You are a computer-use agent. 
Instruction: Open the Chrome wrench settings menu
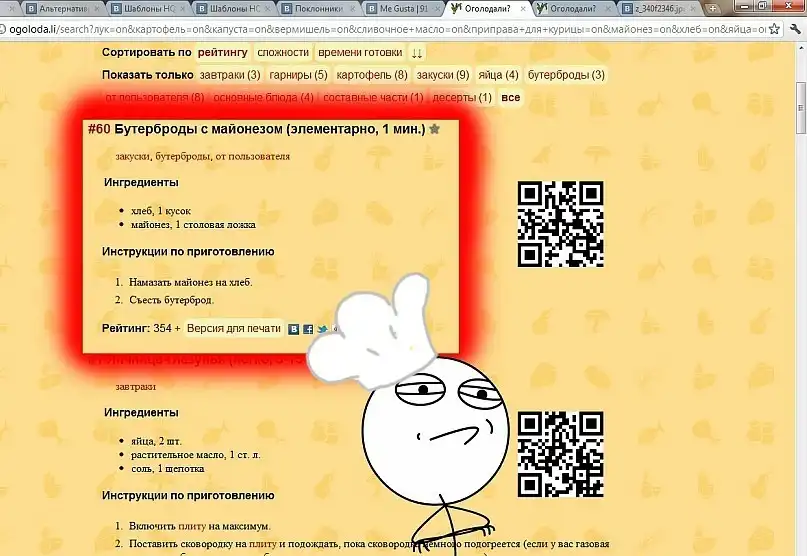point(795,29)
